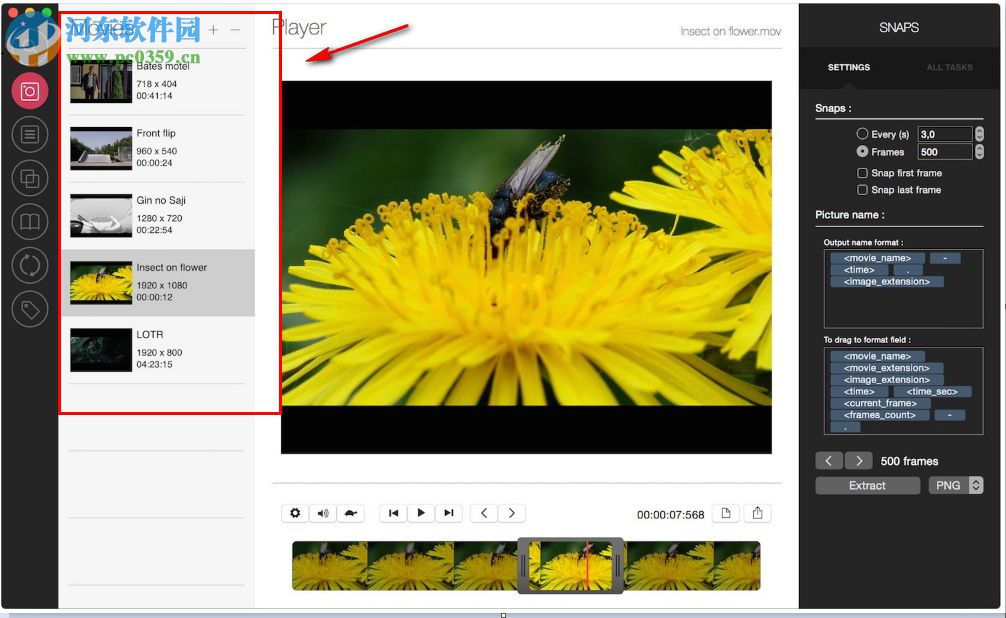Open the player settings gear icon
This screenshot has width=1006, height=618.
(x=294, y=512)
